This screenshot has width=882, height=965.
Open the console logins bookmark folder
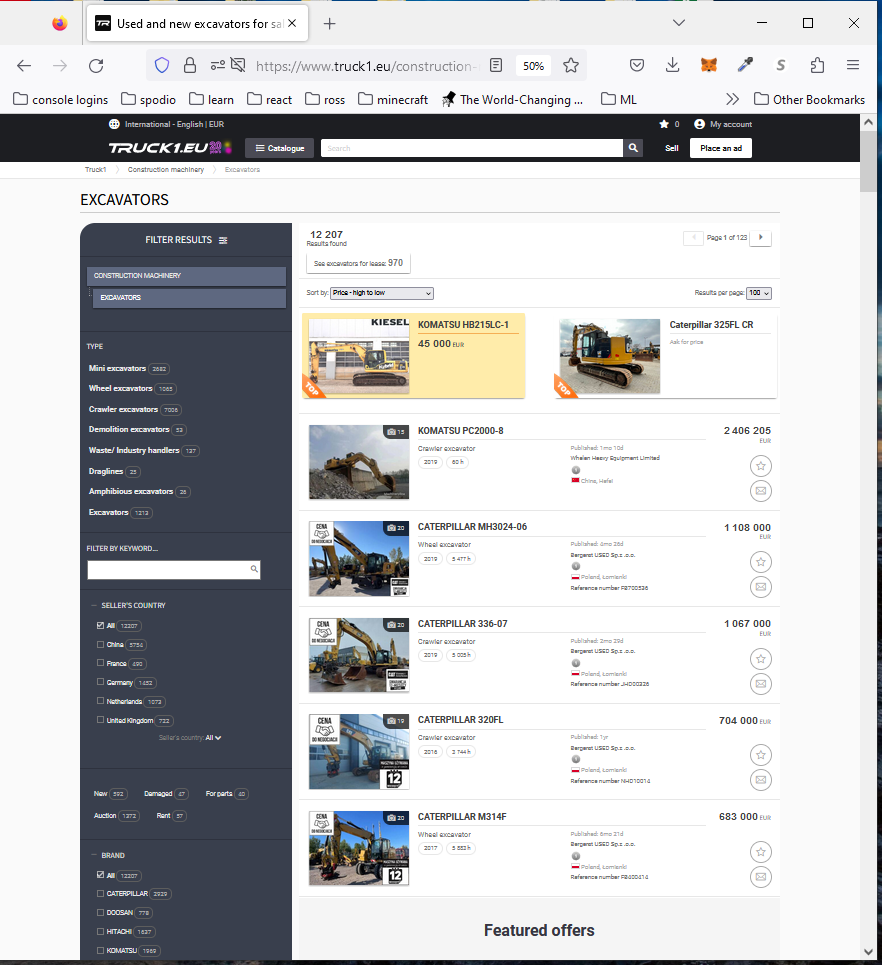coord(60,99)
